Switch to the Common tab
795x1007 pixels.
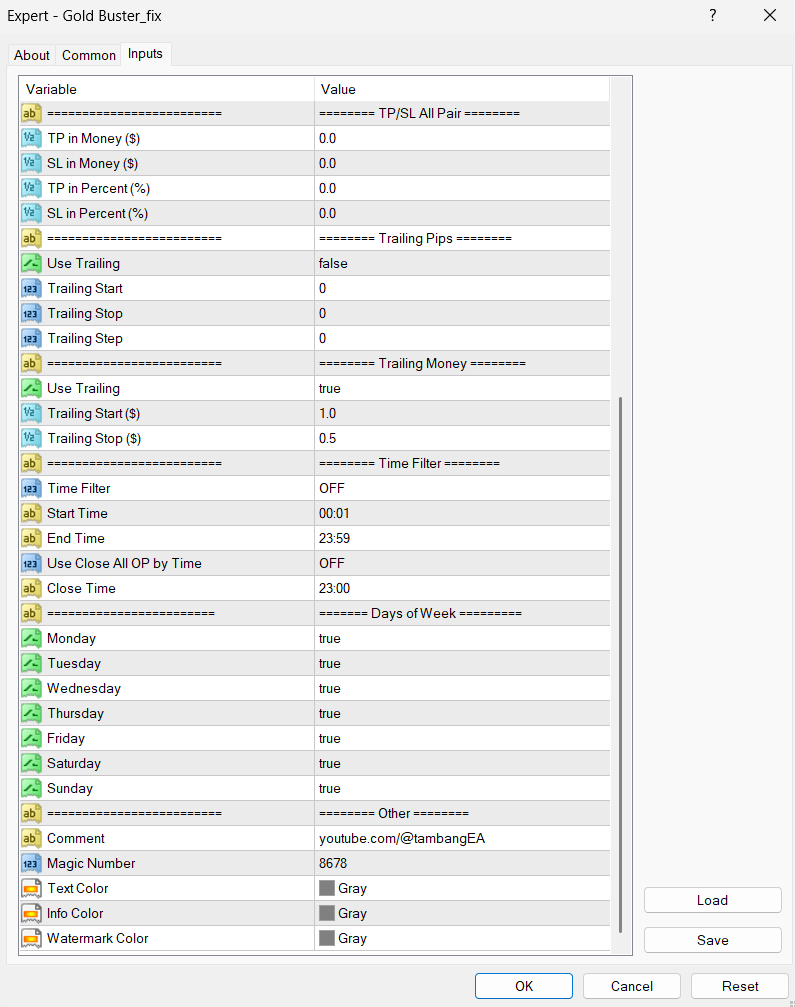(x=89, y=55)
